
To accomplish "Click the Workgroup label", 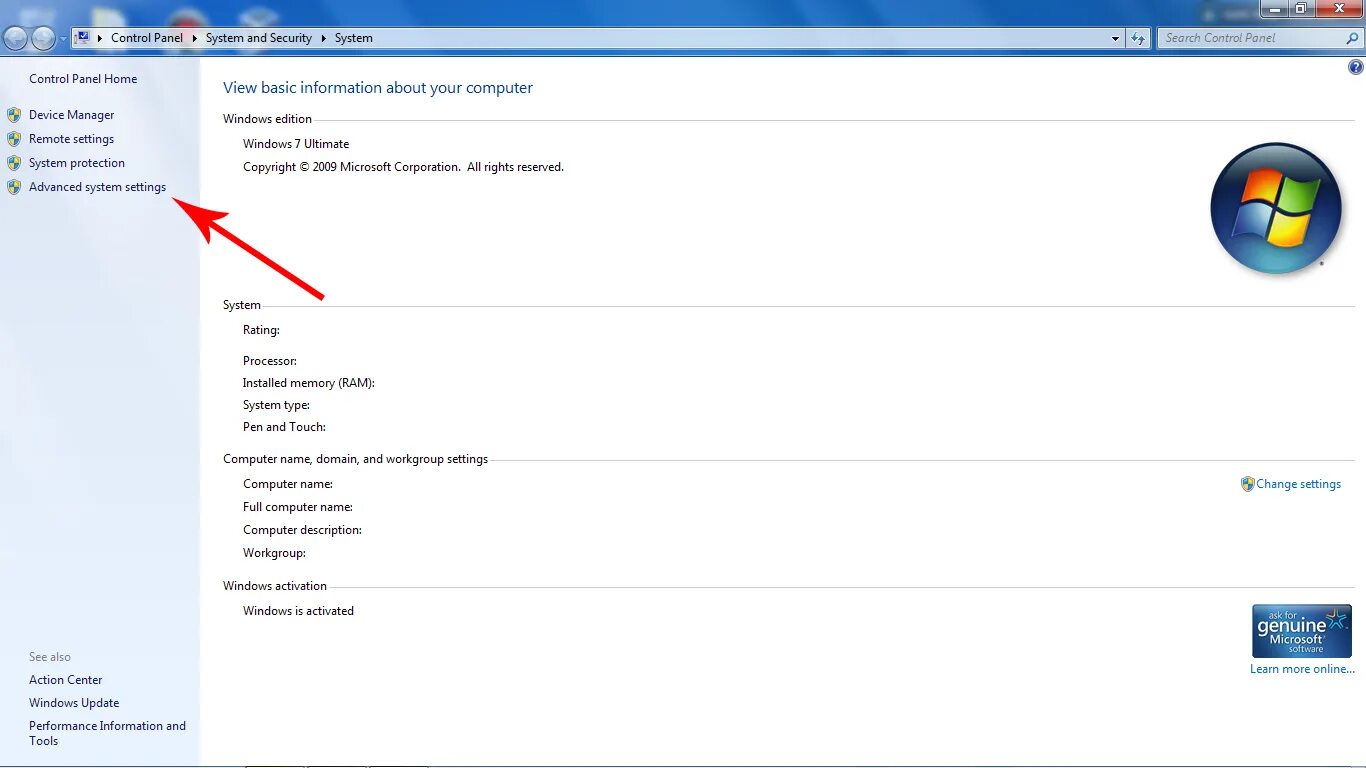I will [274, 553].
